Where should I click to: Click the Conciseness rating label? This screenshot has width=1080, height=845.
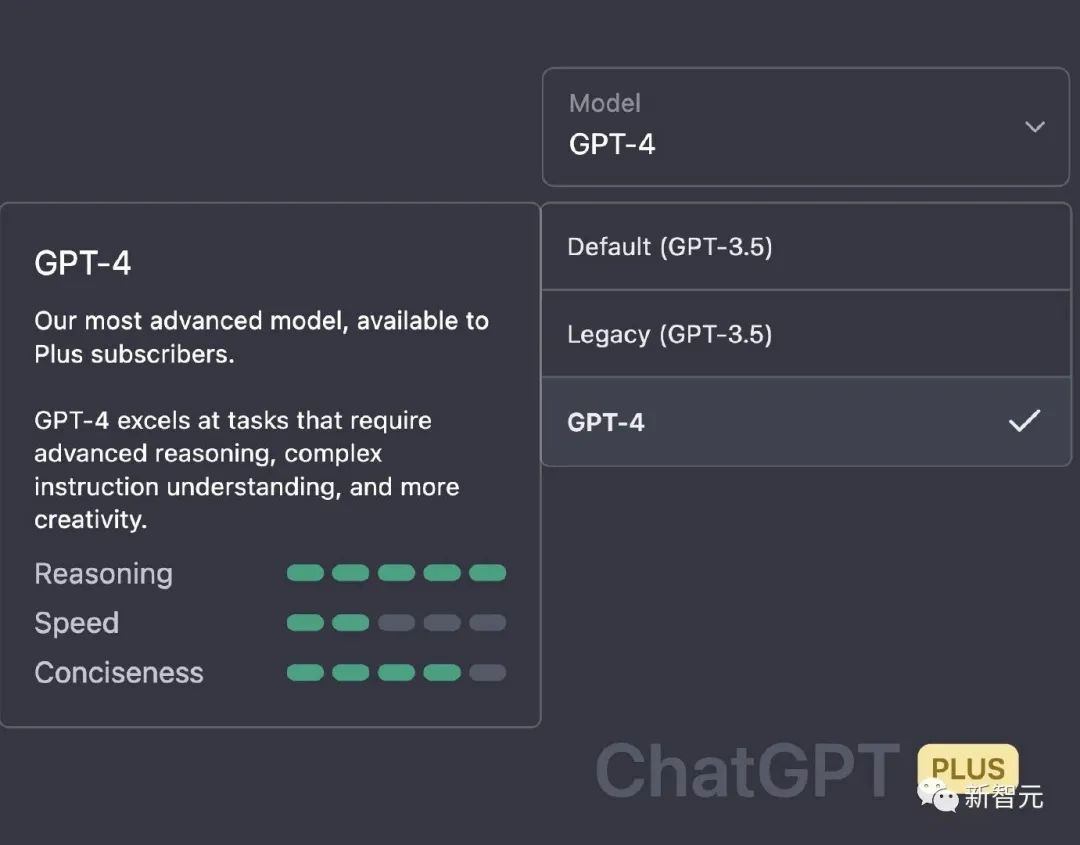(x=118, y=673)
